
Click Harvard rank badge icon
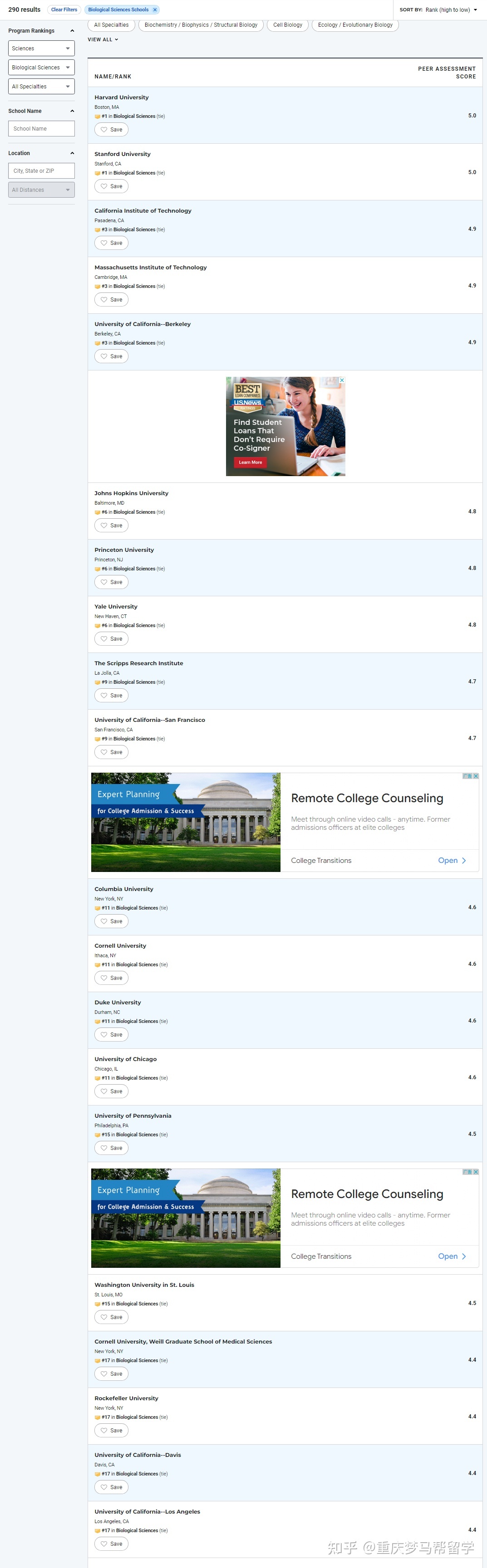tap(98, 116)
